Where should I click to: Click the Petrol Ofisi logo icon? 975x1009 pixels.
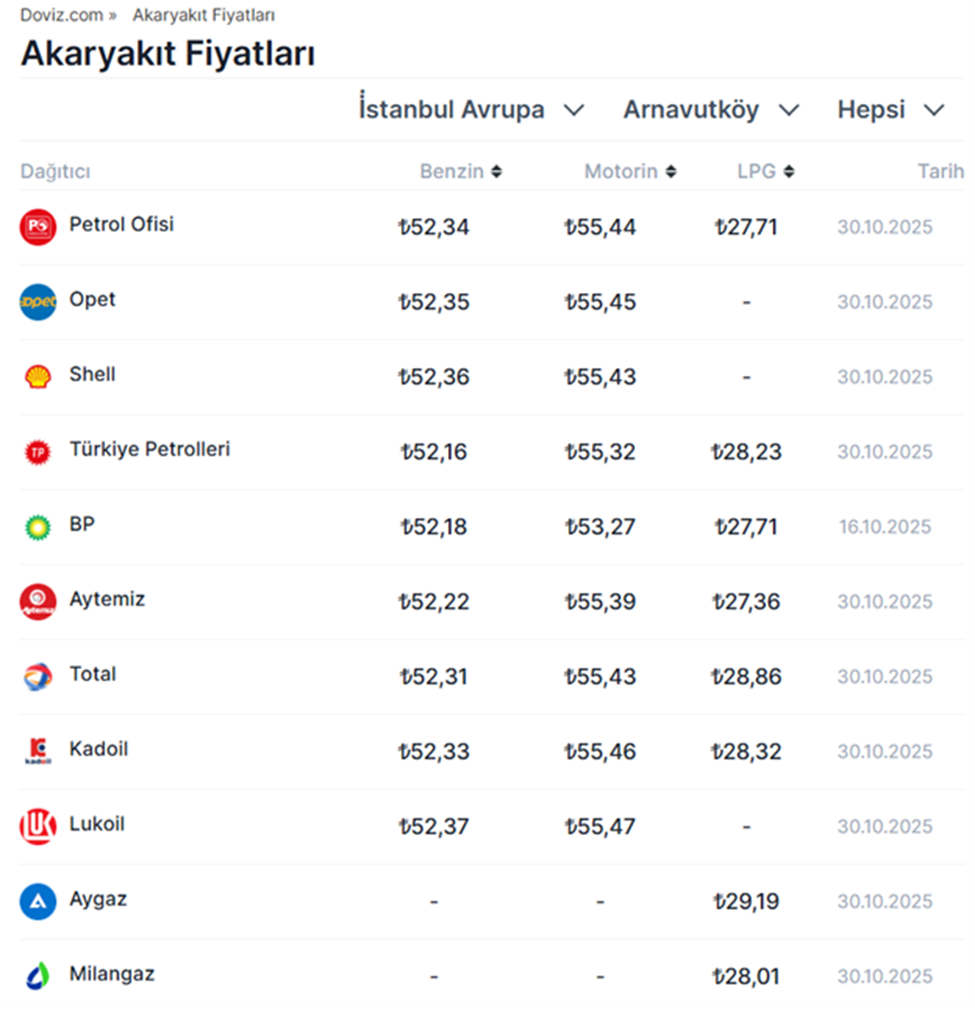point(38,227)
